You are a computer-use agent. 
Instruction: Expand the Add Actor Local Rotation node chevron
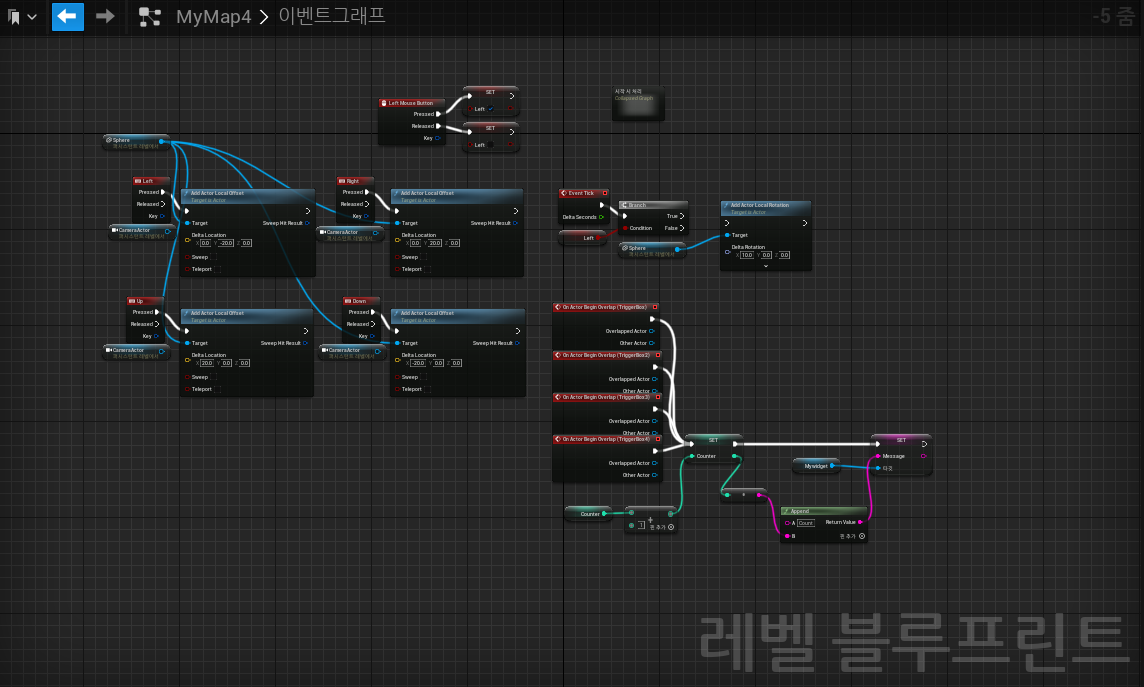[765, 266]
